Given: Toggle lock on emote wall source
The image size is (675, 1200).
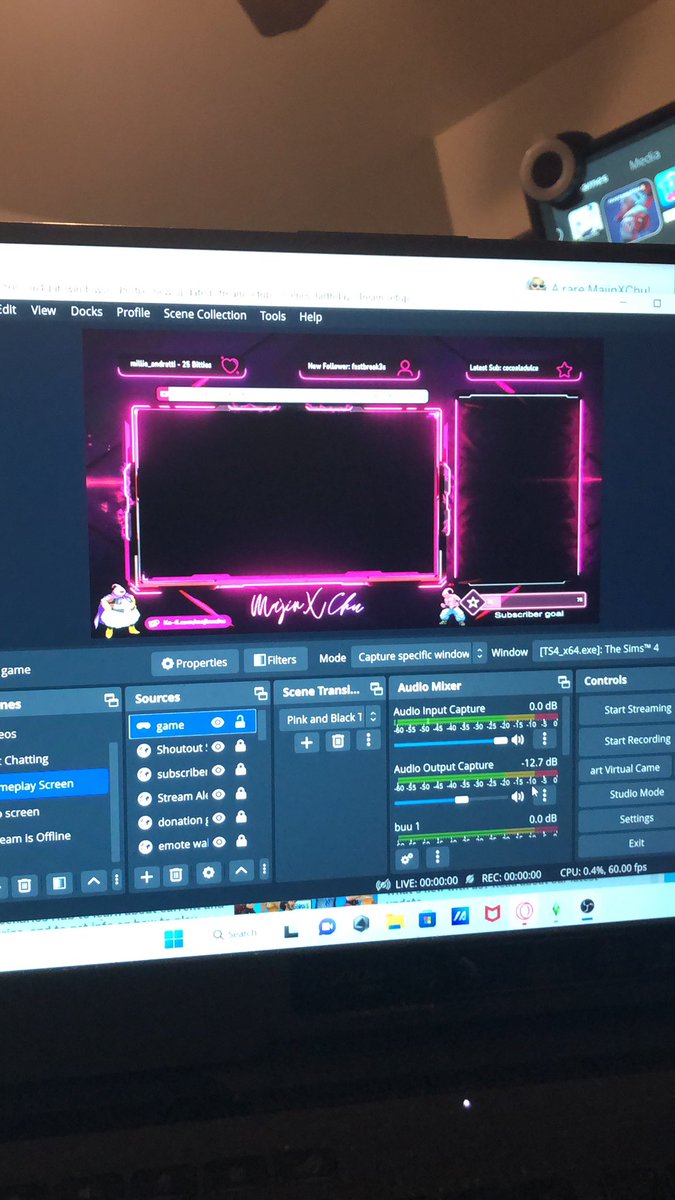Looking at the screenshot, I should coord(241,841).
